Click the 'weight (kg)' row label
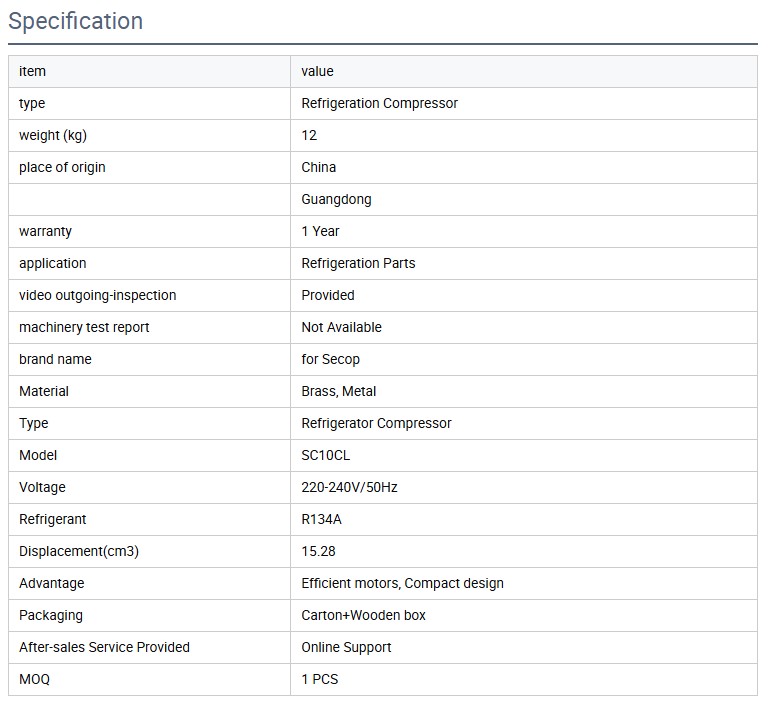The image size is (770, 705). (x=60, y=135)
